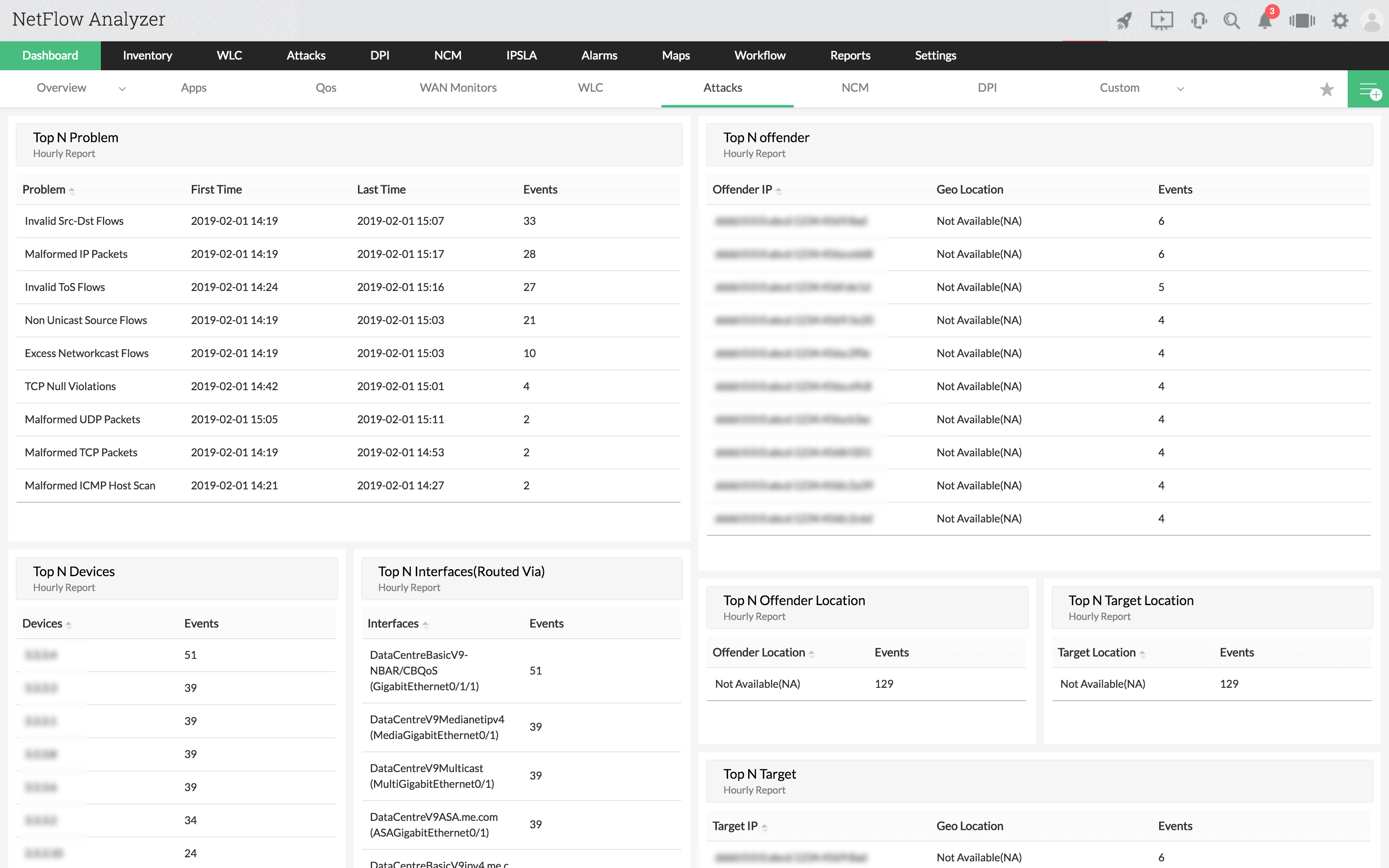The width and height of the screenshot is (1389, 868).
Task: Expand the Custom dashboard dropdown chevron
Action: 1180,89
